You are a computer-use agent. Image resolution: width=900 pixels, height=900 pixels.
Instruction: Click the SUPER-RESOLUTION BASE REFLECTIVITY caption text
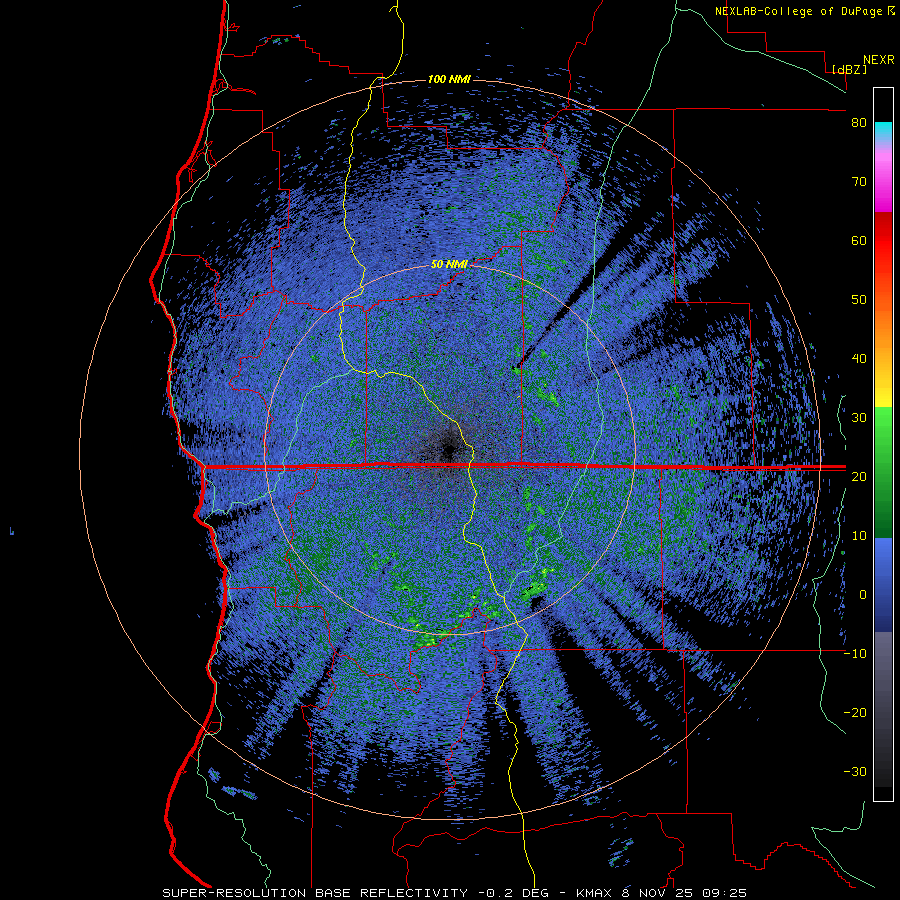click(x=315, y=893)
